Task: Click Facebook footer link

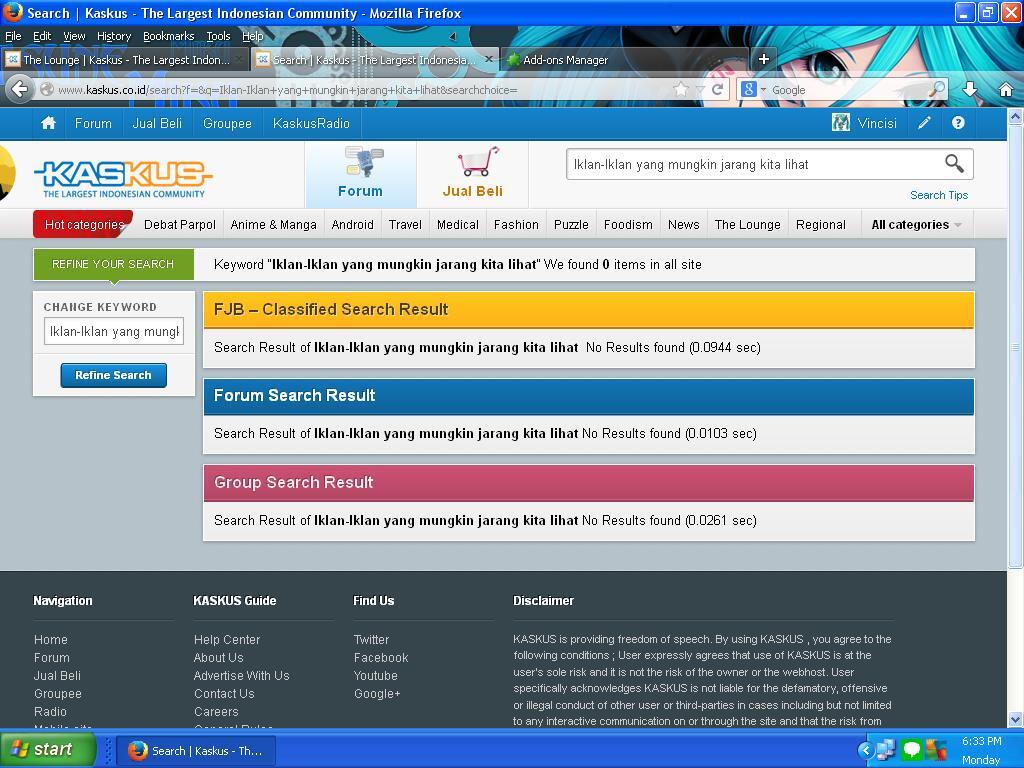Action: pyautogui.click(x=381, y=658)
